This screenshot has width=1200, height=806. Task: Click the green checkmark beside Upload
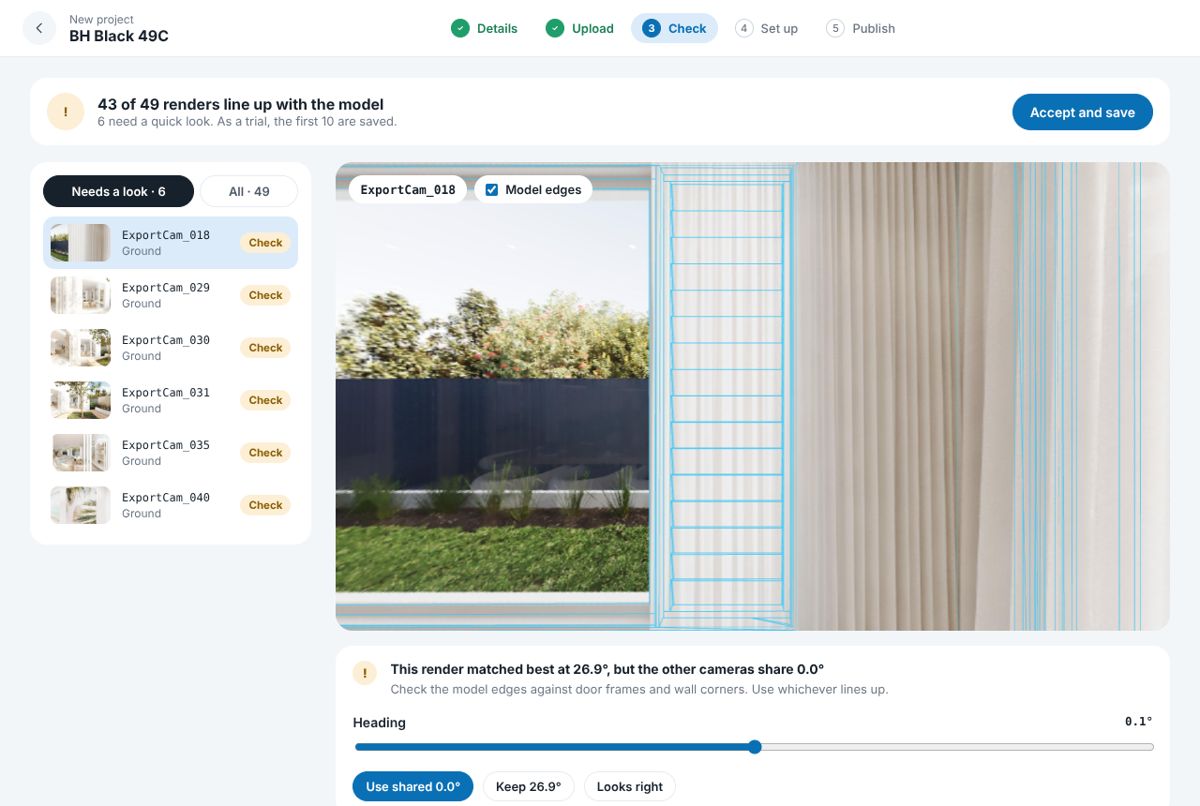555,28
